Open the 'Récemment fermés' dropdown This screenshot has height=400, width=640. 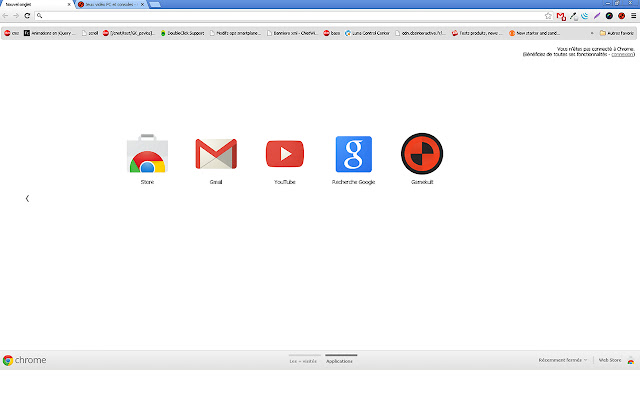click(x=562, y=360)
